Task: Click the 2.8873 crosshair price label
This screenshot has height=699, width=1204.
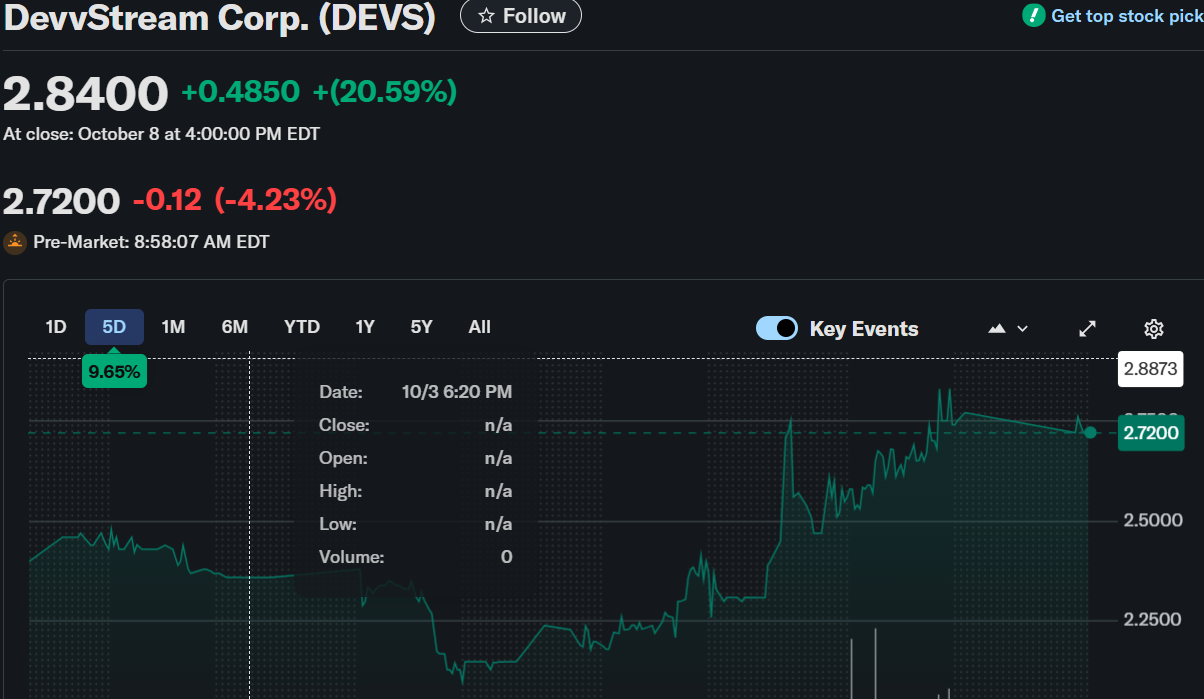Action: click(x=1150, y=369)
